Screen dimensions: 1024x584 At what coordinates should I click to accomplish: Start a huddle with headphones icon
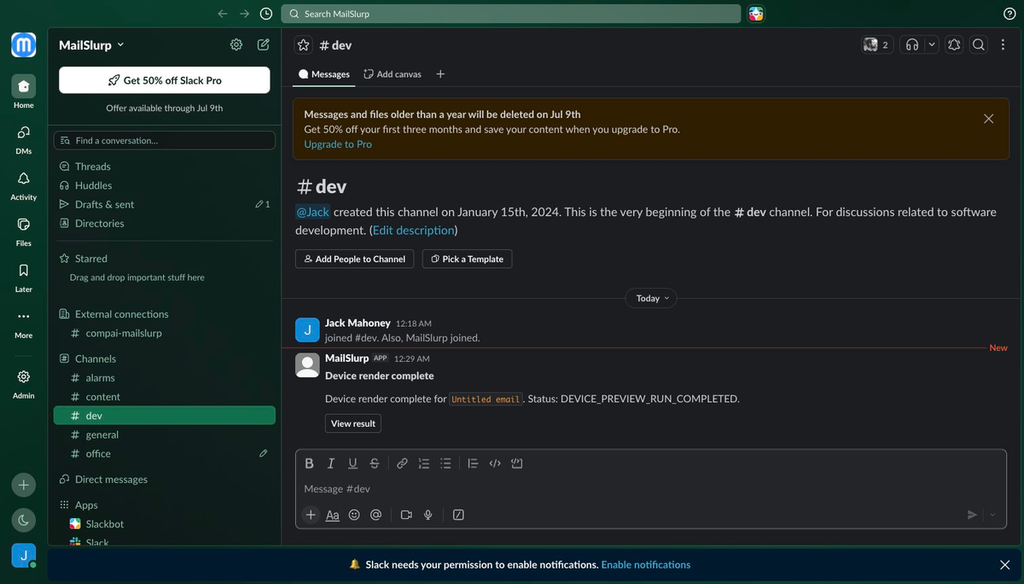pos(912,44)
